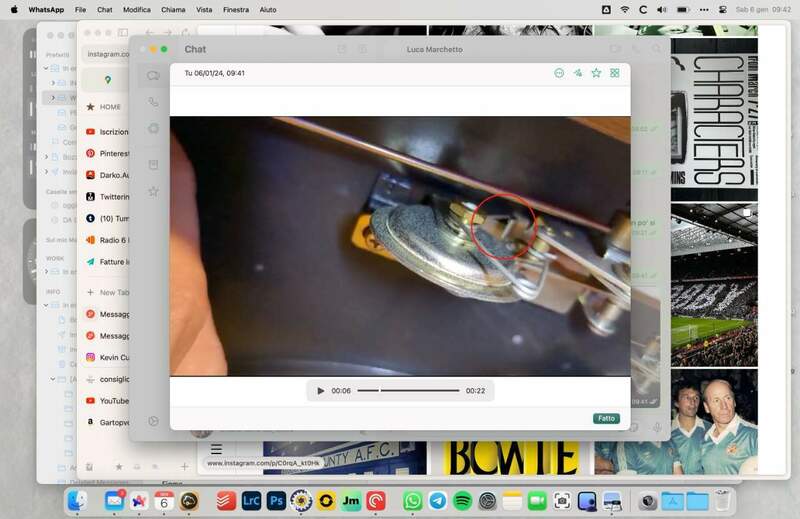Play the video in the media viewer
Image resolution: width=800 pixels, height=519 pixels.
coord(320,391)
